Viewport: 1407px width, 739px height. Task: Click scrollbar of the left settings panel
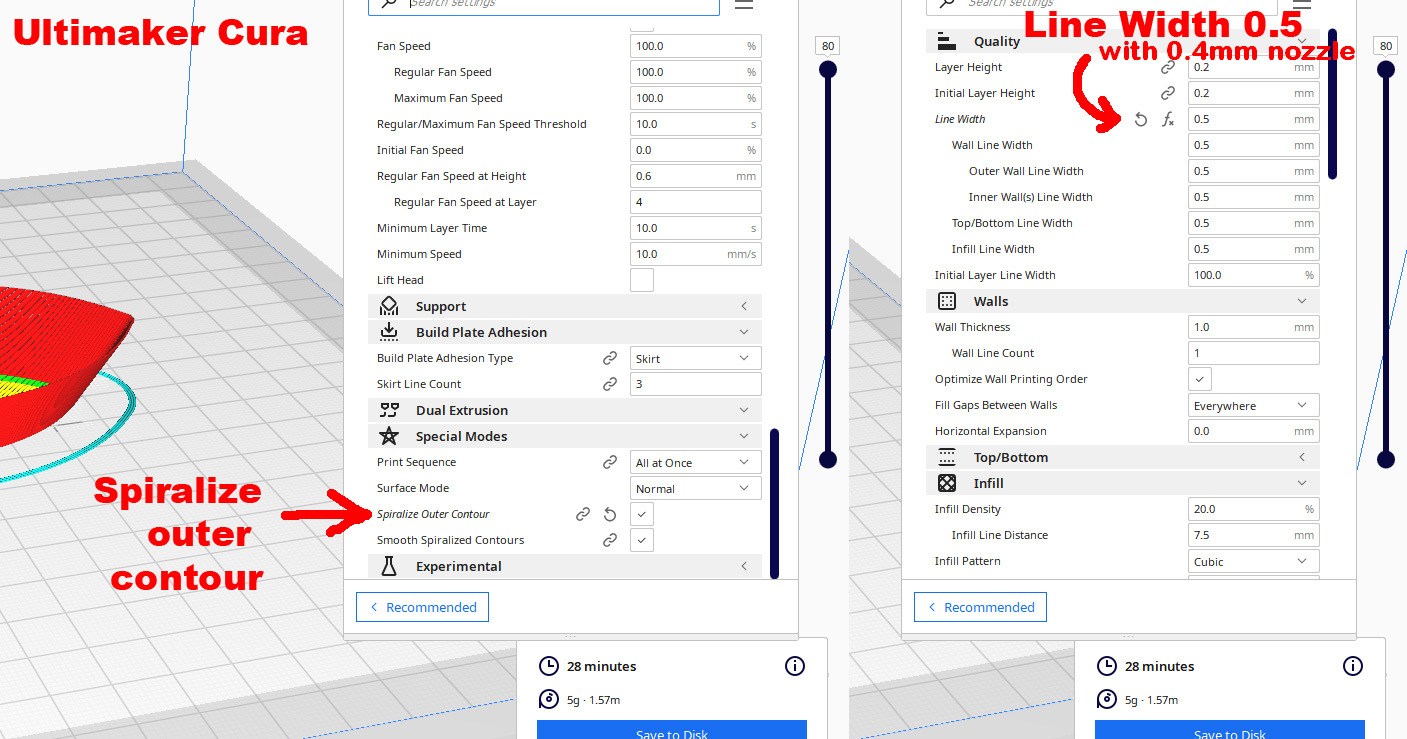pos(775,503)
